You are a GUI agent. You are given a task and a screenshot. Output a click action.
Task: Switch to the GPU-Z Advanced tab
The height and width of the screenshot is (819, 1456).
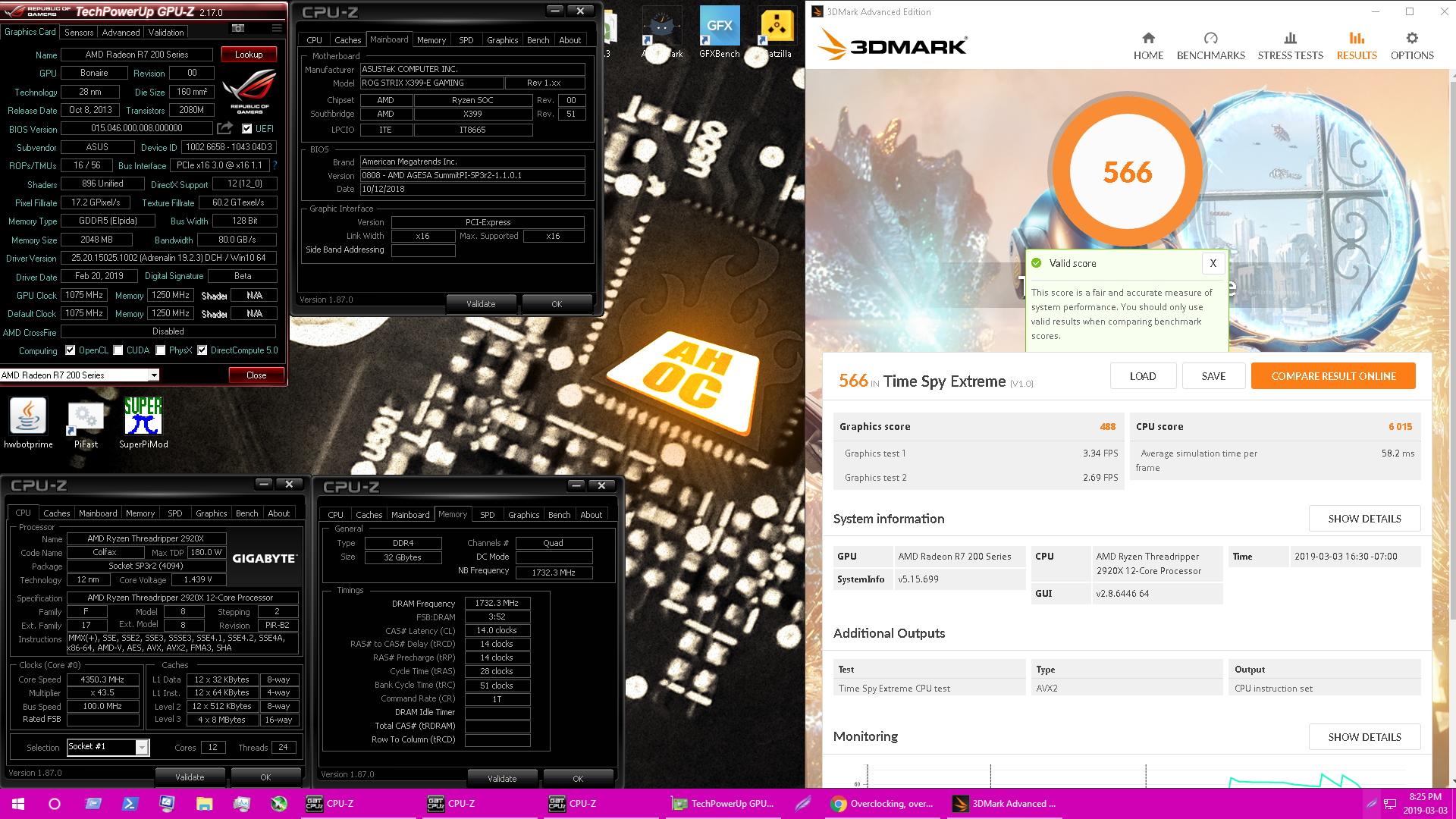[121, 33]
